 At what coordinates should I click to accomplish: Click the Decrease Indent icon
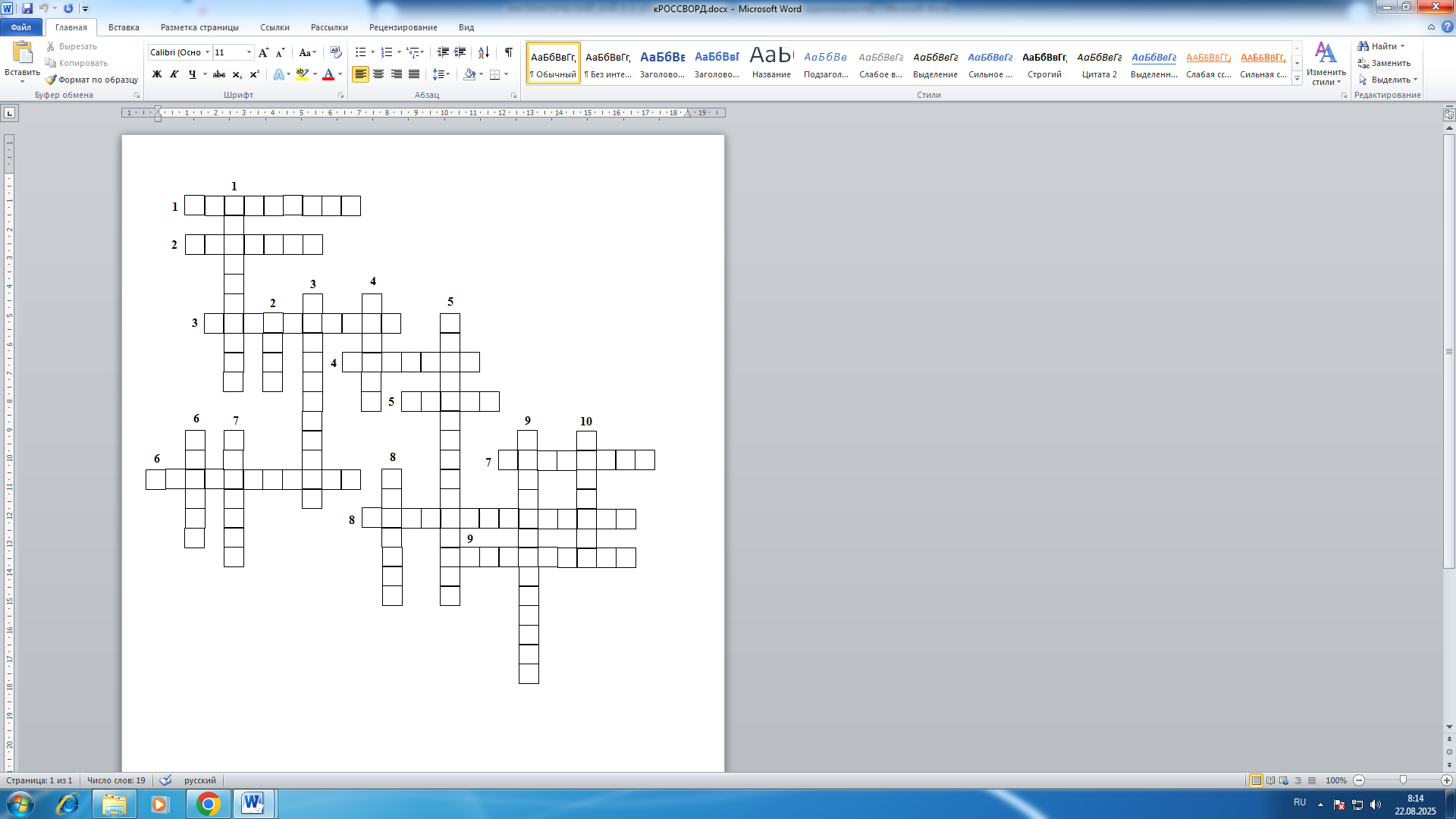coord(443,52)
